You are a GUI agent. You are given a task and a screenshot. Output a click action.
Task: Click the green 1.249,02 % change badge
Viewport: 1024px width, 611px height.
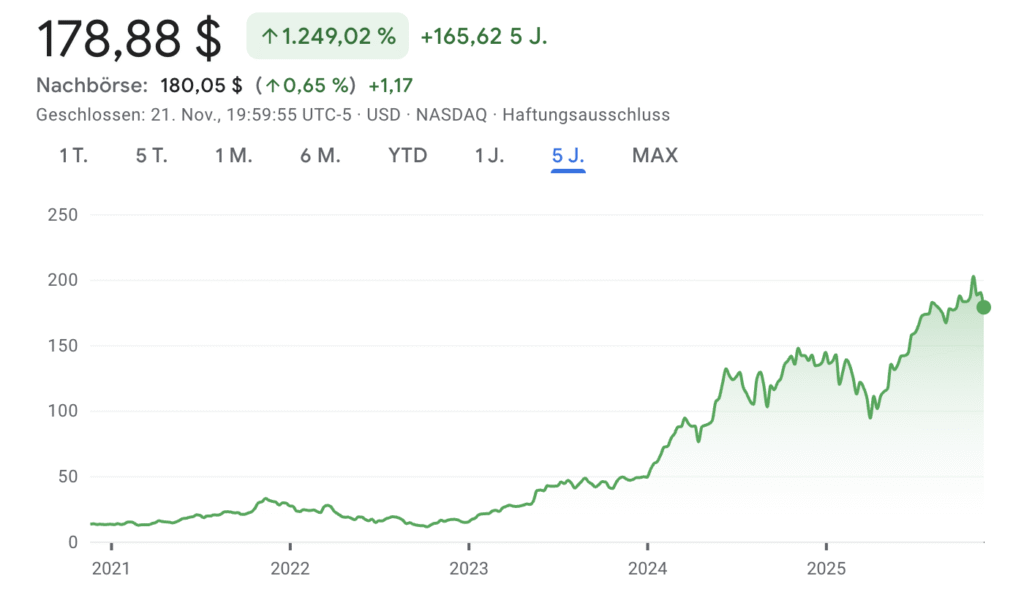coord(328,37)
